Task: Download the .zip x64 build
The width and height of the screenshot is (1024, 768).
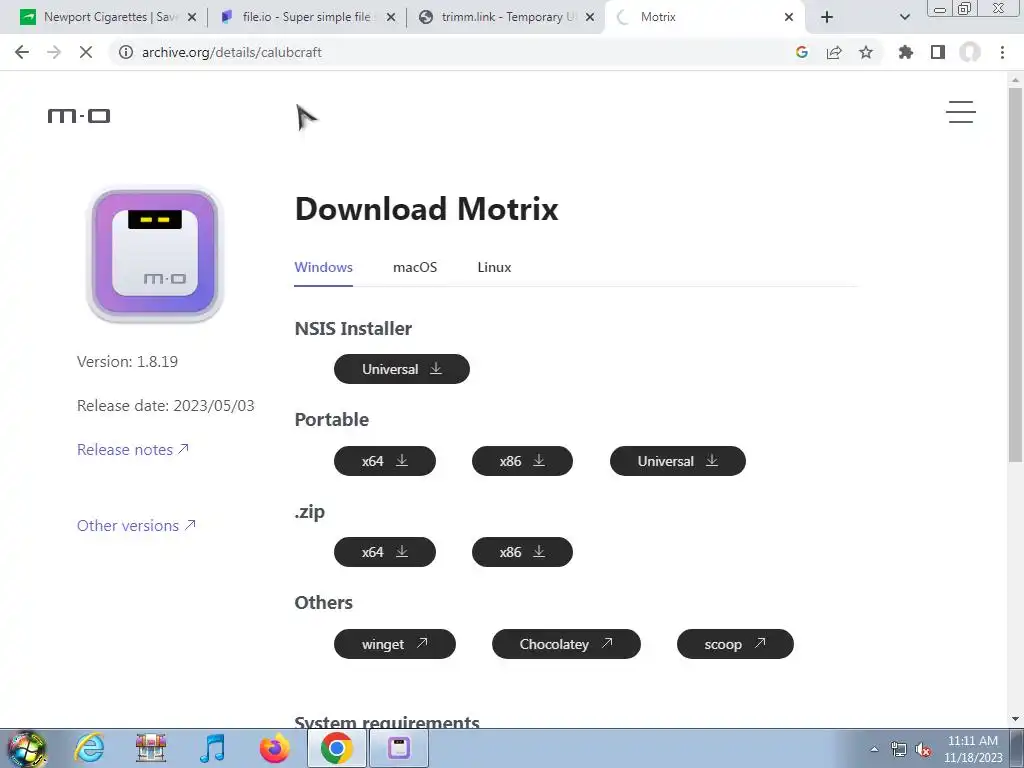Action: click(385, 552)
